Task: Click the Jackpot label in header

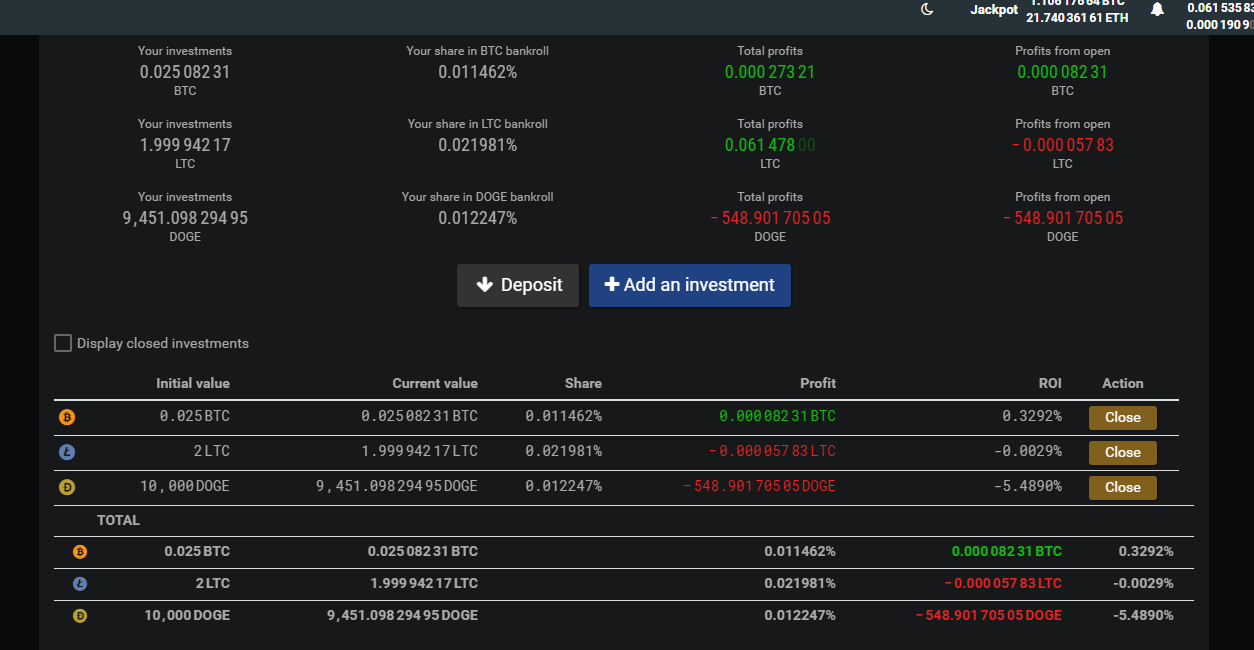Action: tap(994, 9)
